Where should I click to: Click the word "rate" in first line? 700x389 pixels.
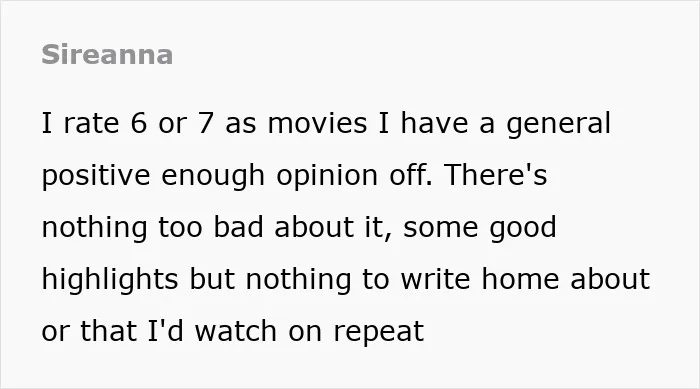[92, 124]
